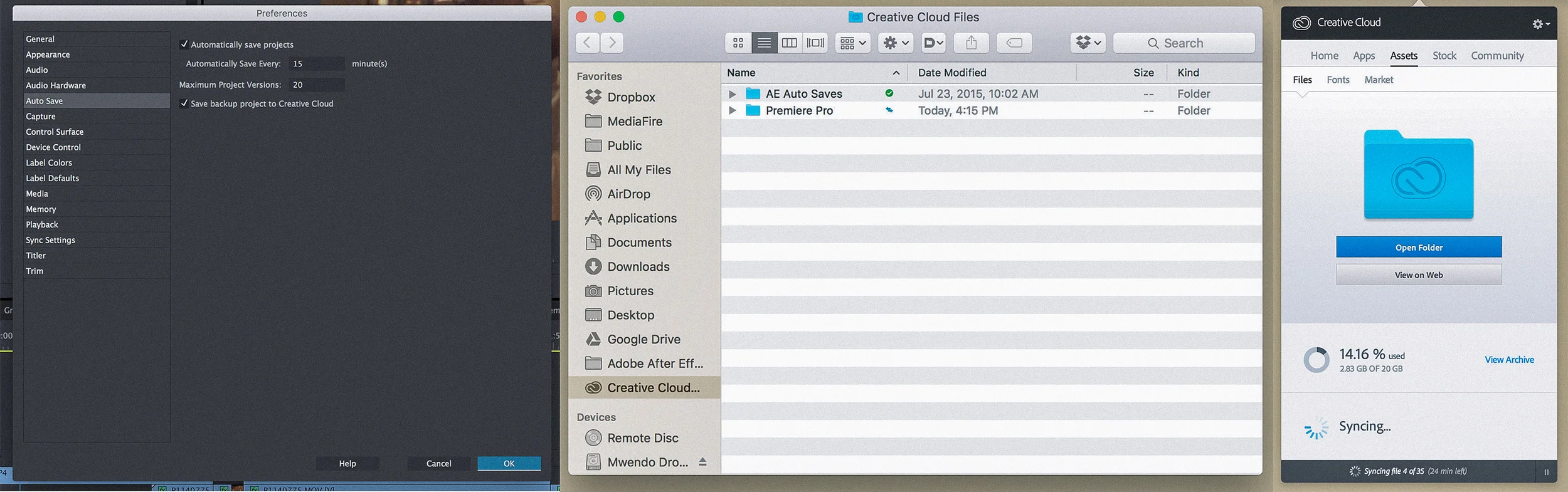1568x492 pixels.
Task: Click View on Web button
Action: [1419, 275]
